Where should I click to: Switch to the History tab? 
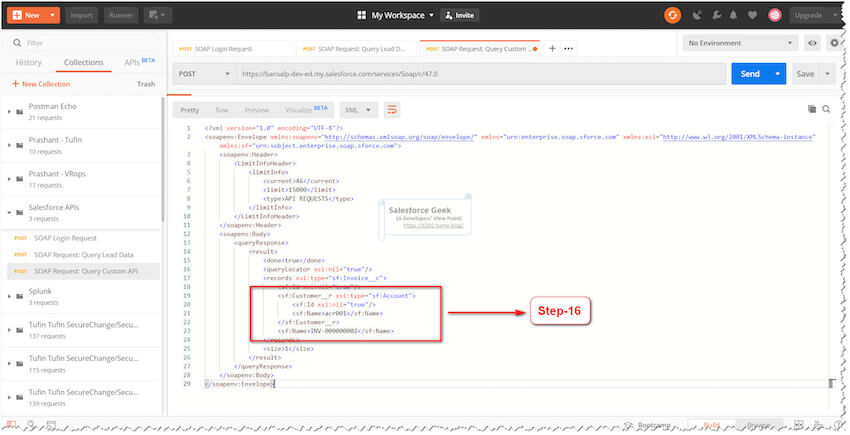click(29, 62)
